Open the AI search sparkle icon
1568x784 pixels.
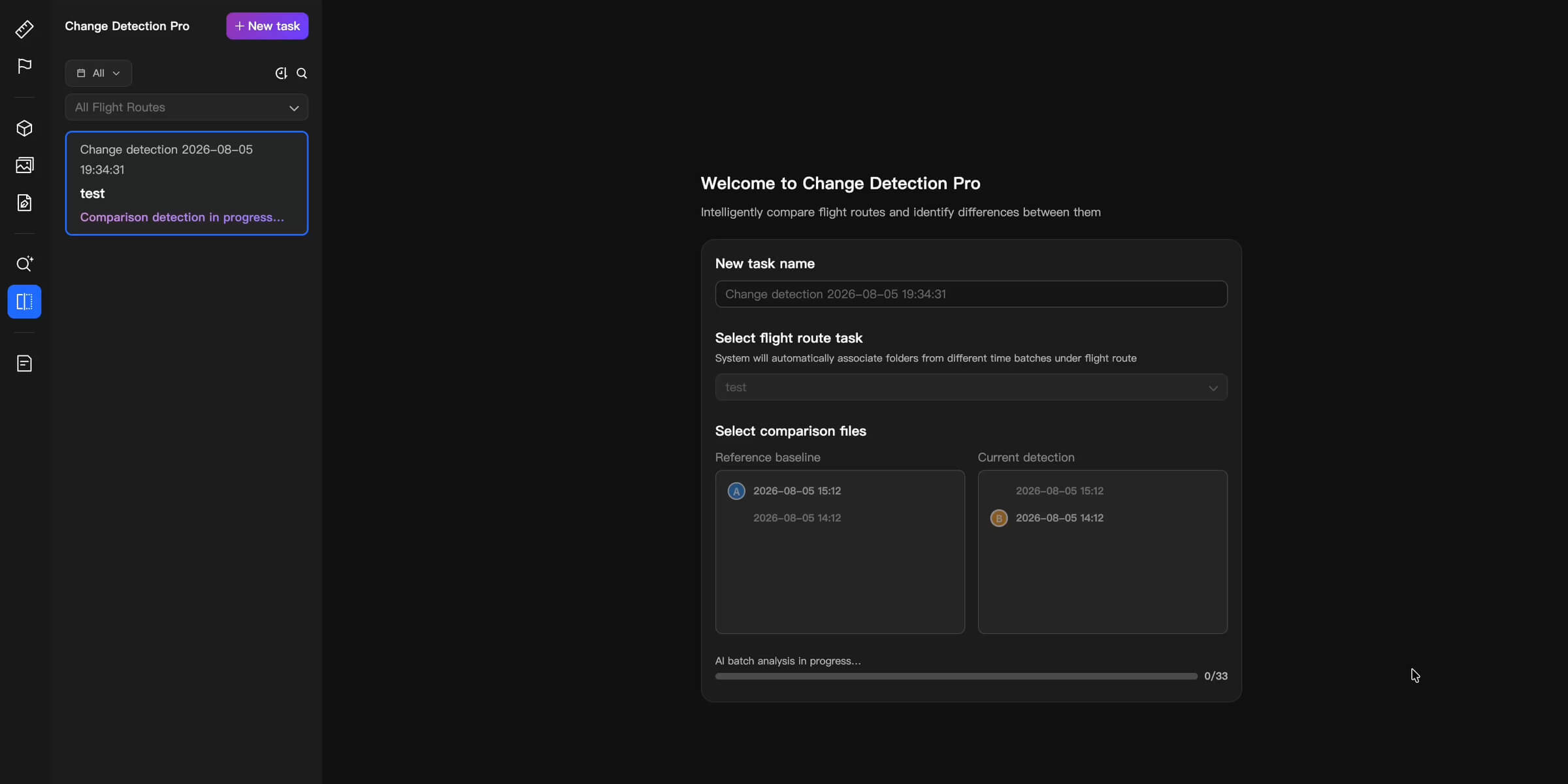[24, 264]
